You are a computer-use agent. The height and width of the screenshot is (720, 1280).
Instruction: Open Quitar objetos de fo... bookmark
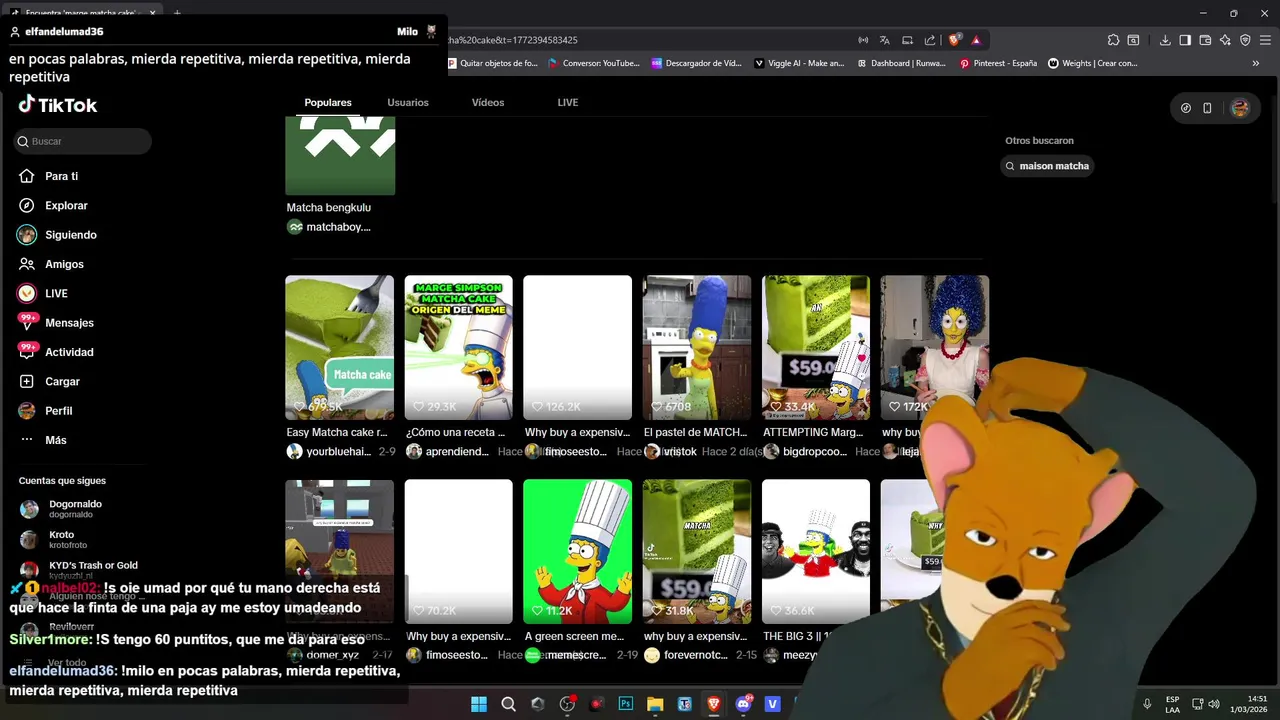(493, 63)
